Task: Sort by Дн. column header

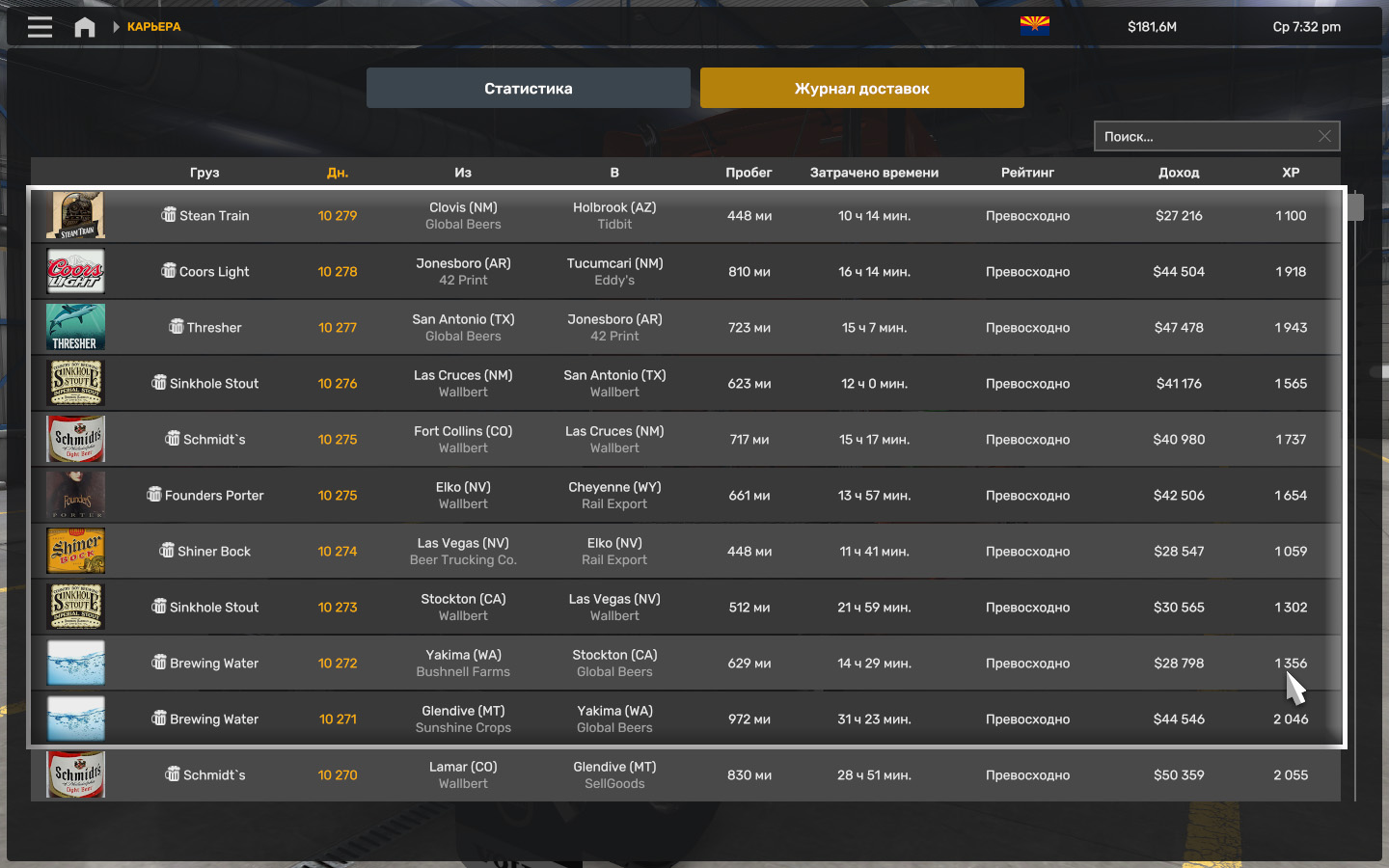Action: tap(338, 173)
